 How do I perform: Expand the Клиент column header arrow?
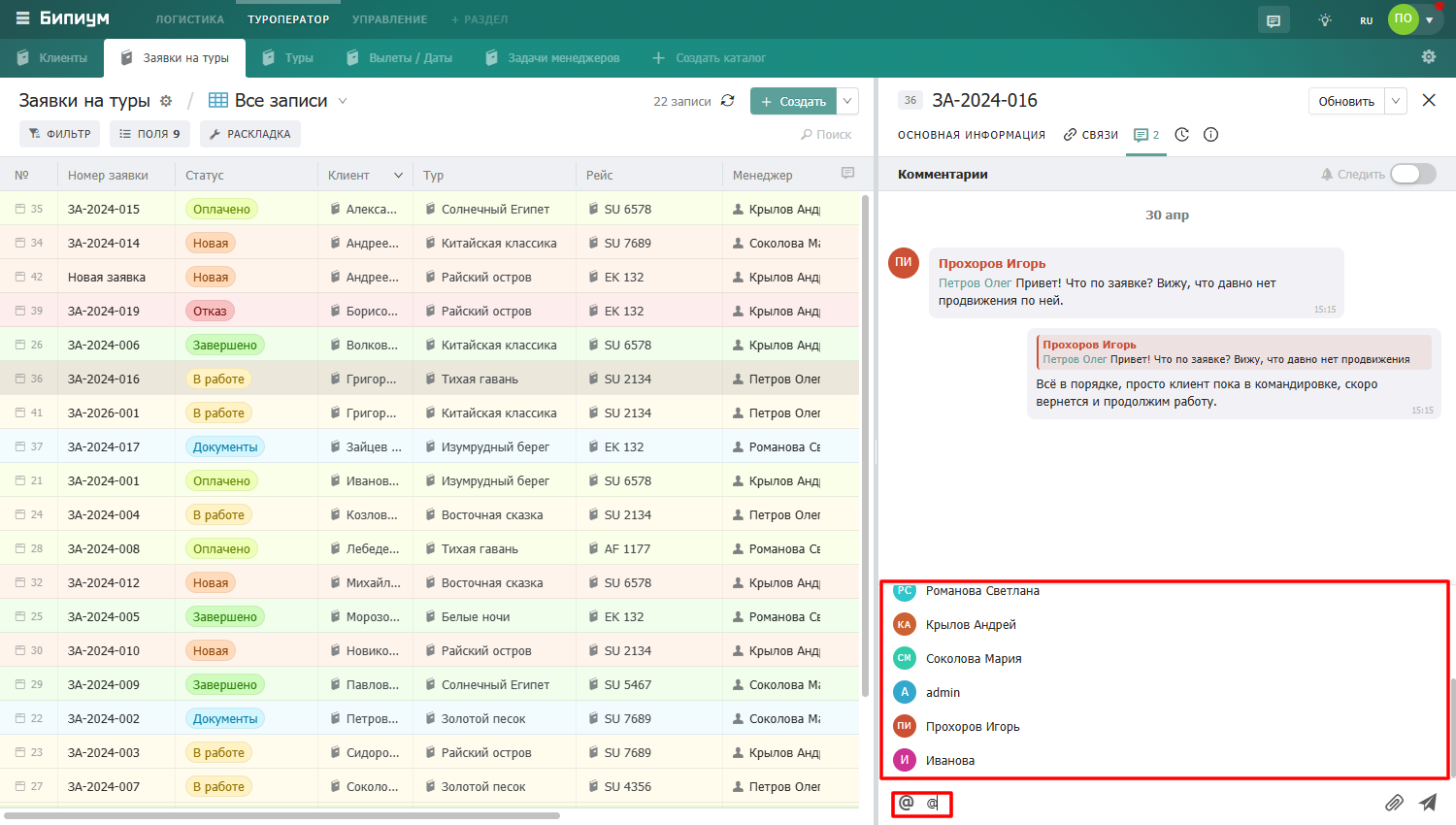coord(398,176)
